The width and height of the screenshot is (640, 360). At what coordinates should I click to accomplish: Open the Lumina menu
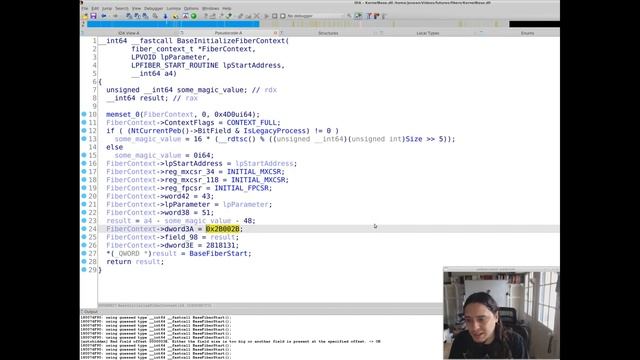(x=173, y=8)
